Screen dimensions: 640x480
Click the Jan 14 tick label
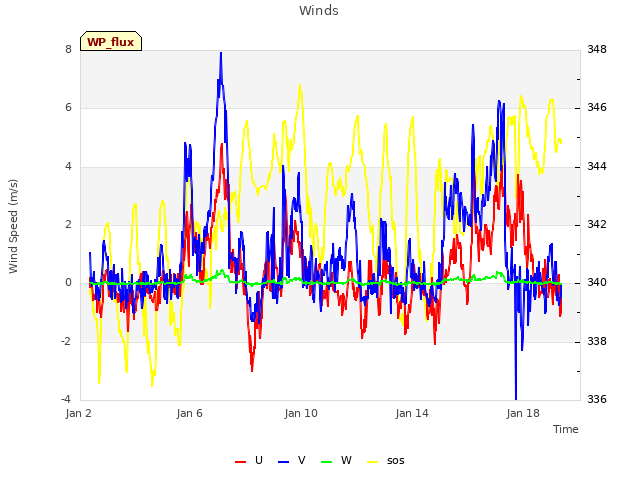click(412, 413)
